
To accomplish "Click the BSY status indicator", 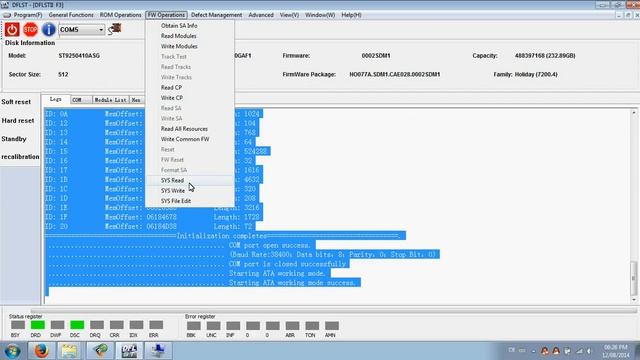I will point(18,325).
